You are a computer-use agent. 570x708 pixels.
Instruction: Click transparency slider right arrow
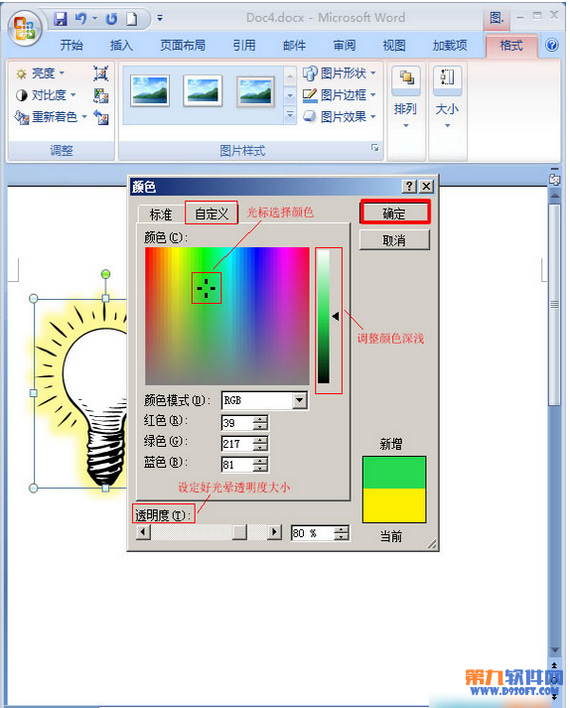click(x=274, y=532)
